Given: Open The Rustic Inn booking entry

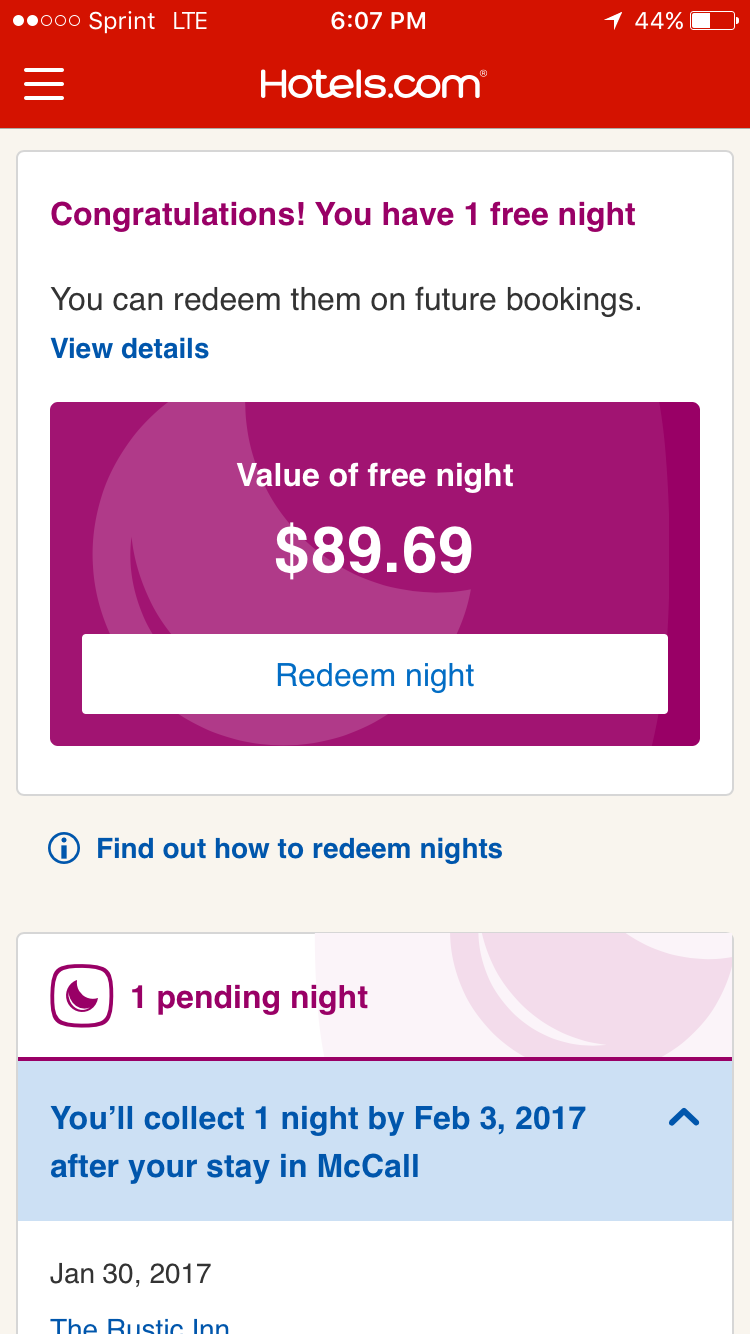Looking at the screenshot, I should pyautogui.click(x=139, y=1324).
